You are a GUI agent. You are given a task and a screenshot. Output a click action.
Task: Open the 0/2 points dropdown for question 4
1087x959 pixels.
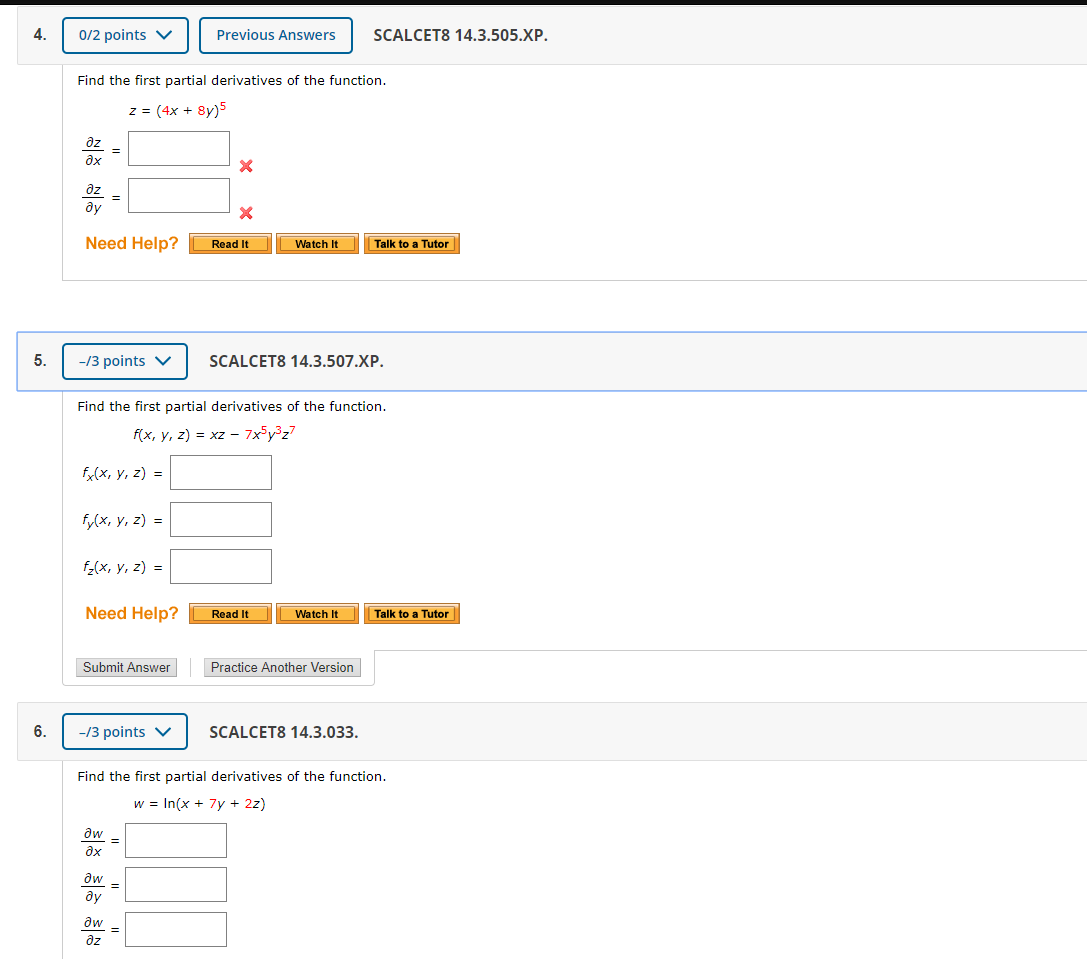[124, 35]
